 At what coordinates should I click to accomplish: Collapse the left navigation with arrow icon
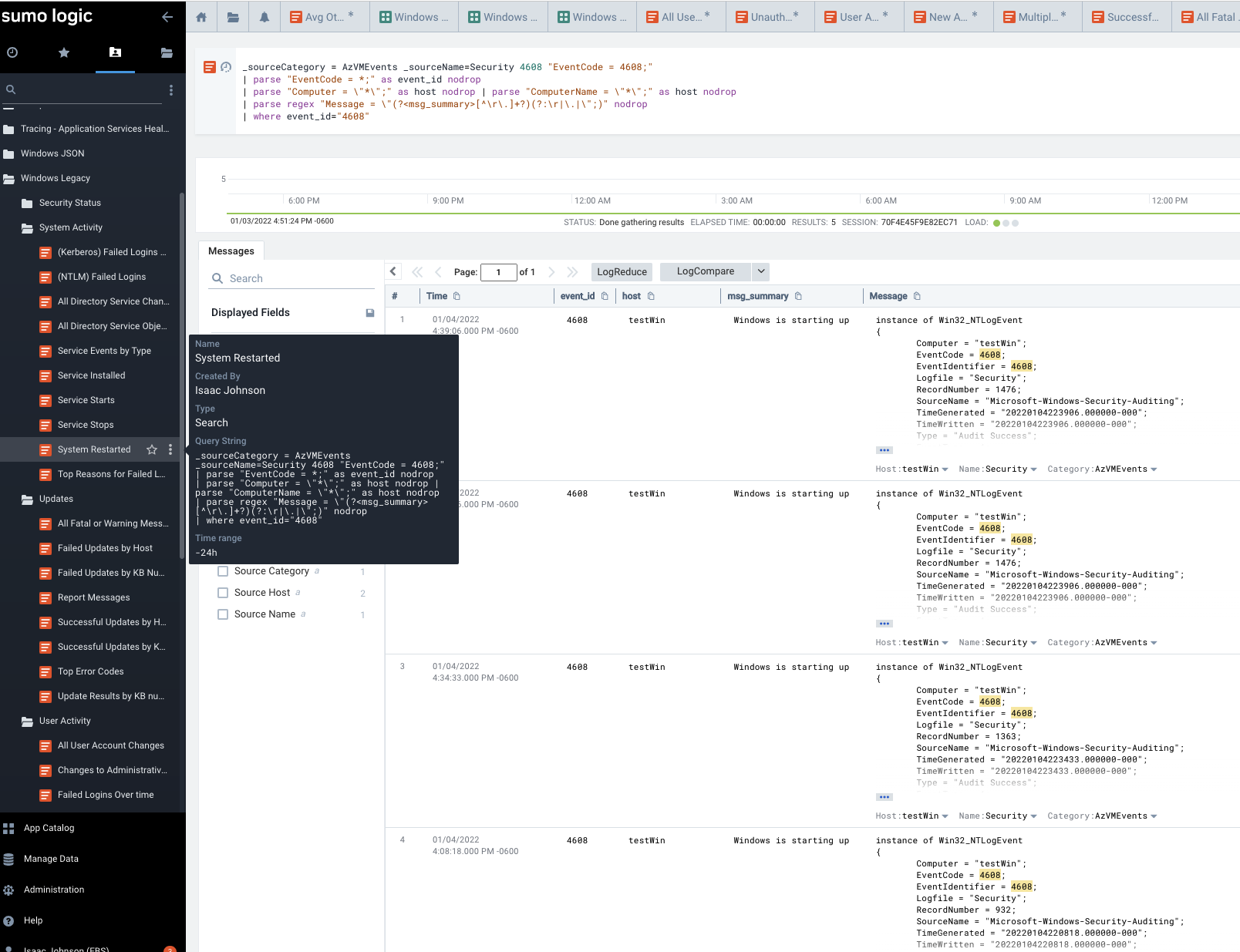coord(167,16)
